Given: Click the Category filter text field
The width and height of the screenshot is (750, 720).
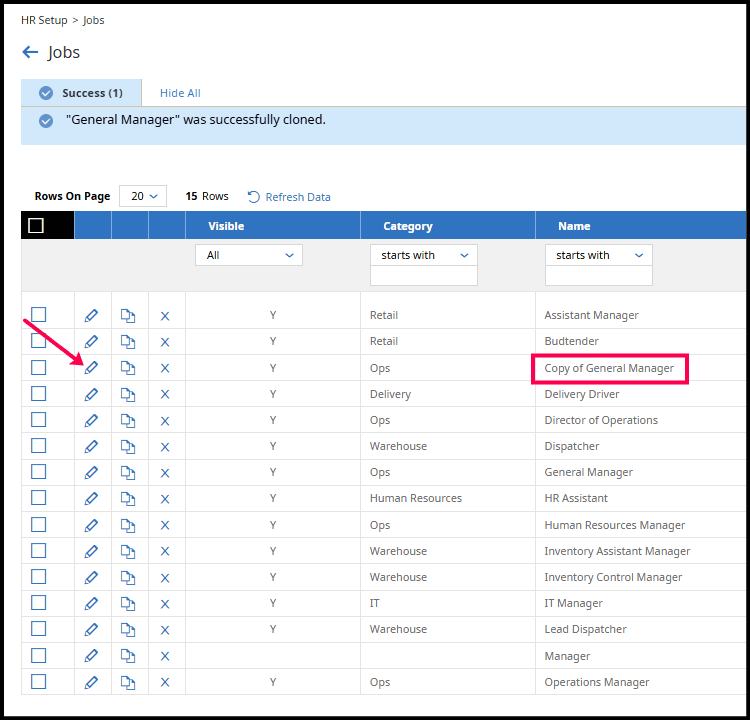Looking at the screenshot, I should 424,276.
